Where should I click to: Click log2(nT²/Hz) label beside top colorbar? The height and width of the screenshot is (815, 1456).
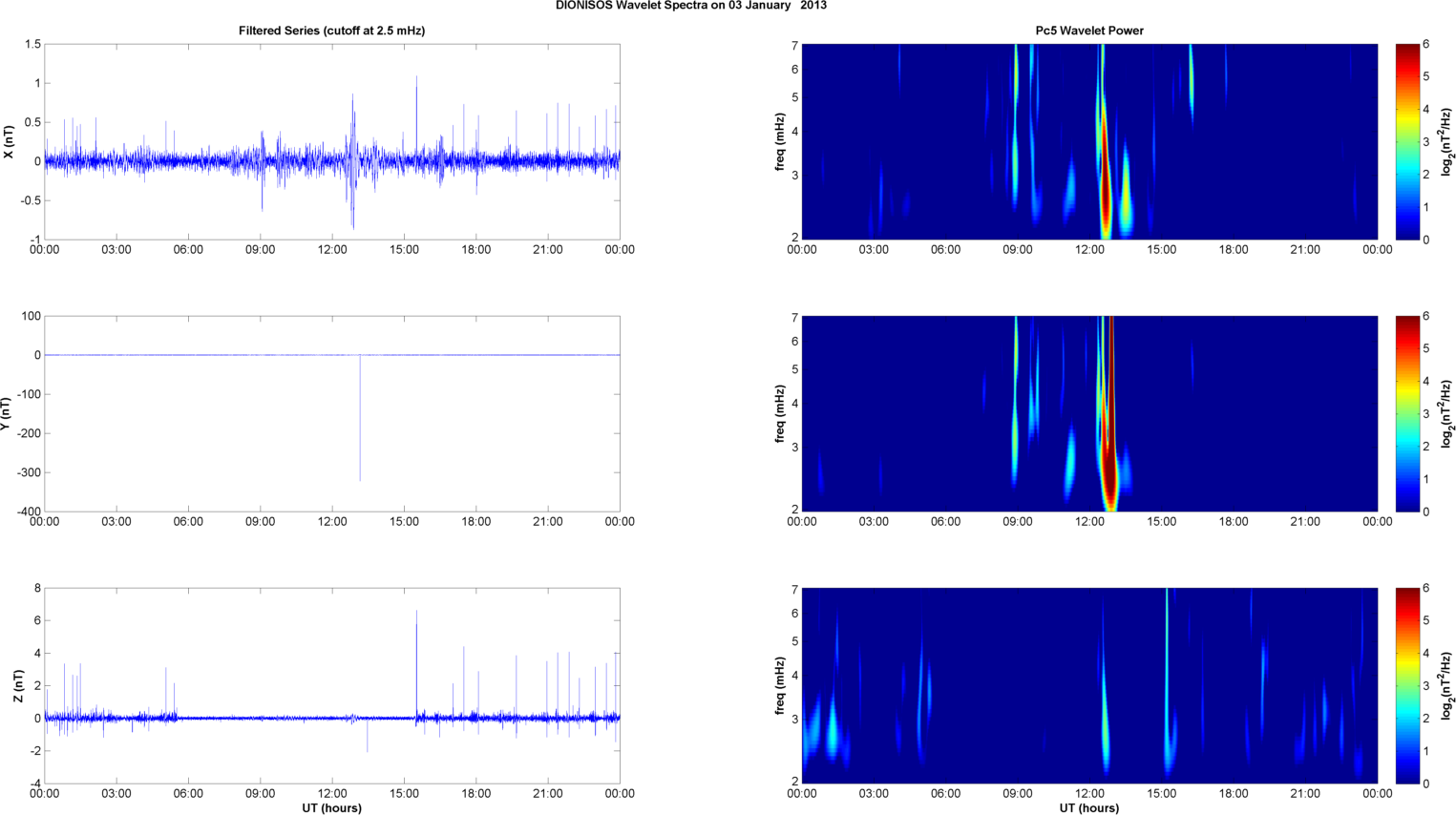tap(1447, 141)
